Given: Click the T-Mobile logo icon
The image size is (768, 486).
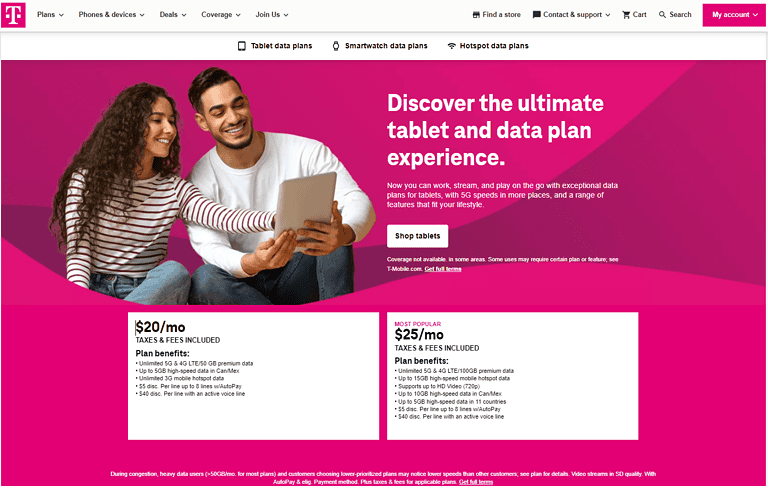Looking at the screenshot, I should (x=13, y=15).
